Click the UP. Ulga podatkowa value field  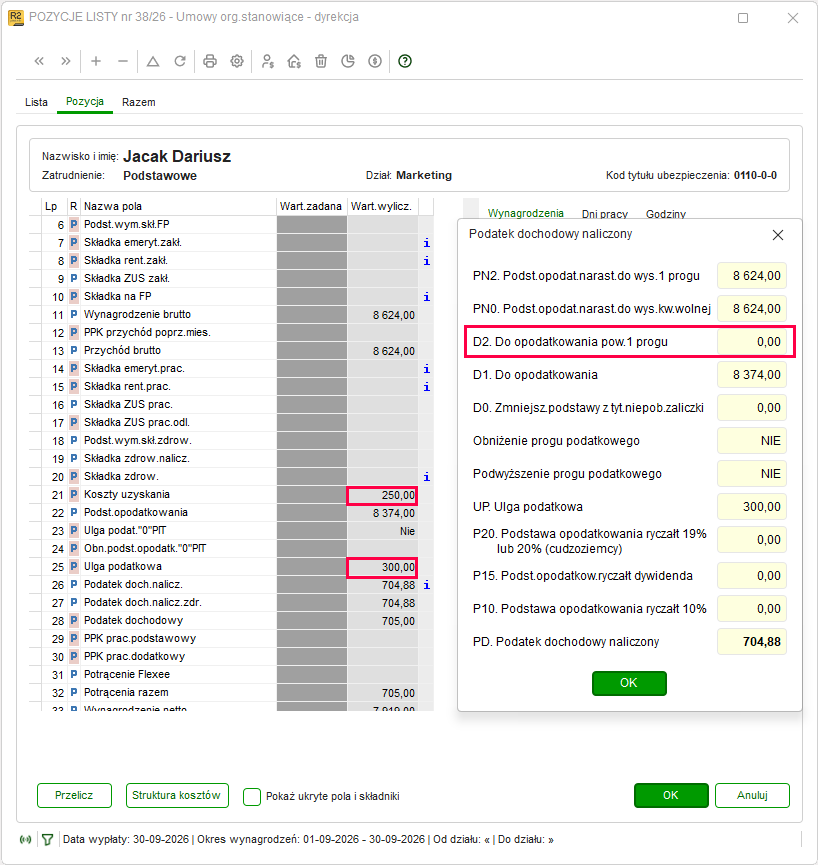752,507
